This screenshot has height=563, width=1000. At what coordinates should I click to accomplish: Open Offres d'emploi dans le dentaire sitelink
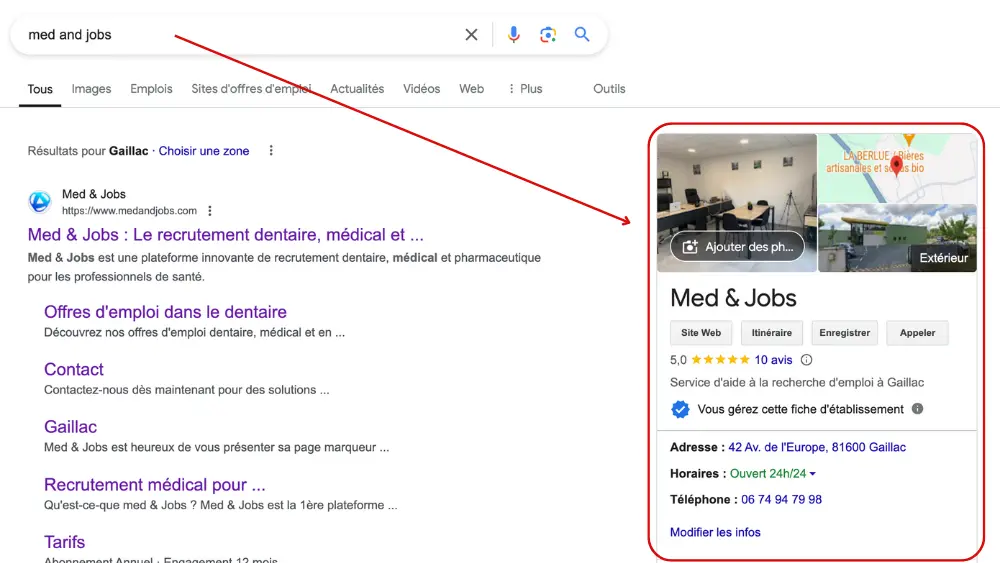coord(165,312)
